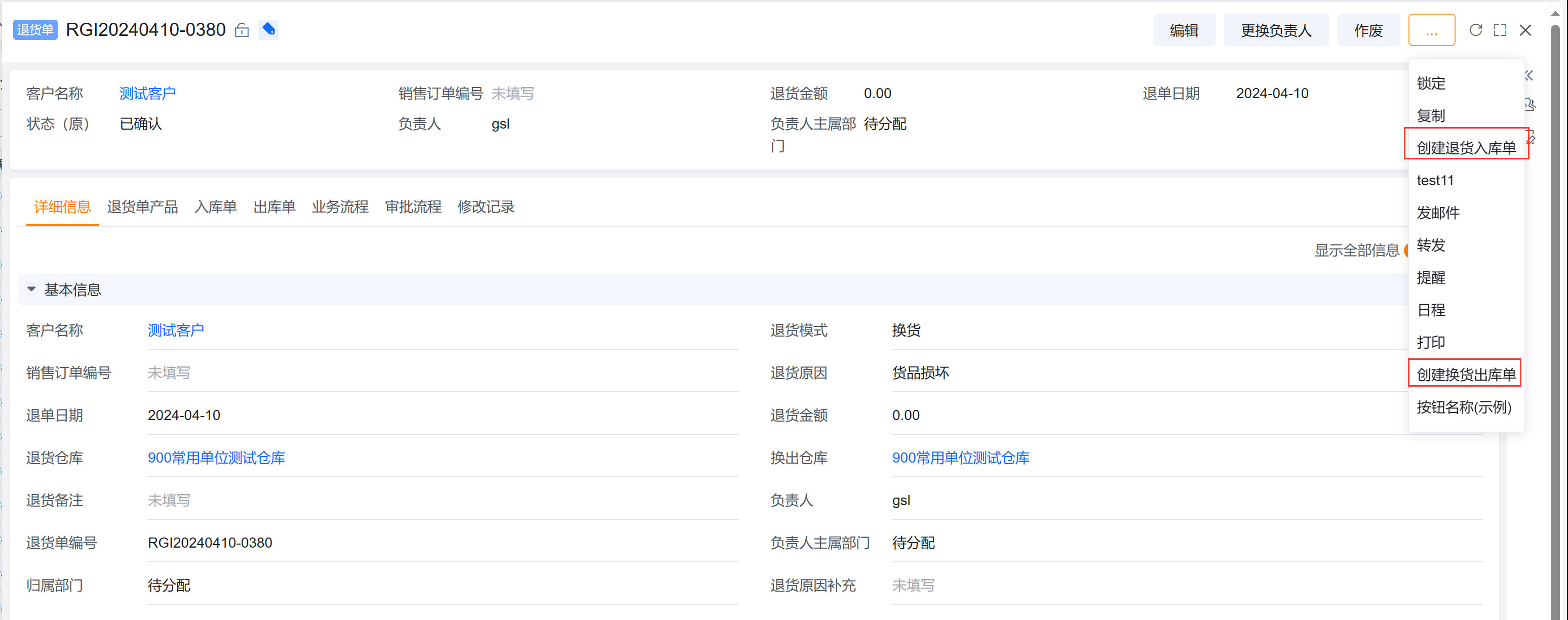The width and height of the screenshot is (1568, 620).
Task: Open the more actions ellipsis menu
Action: [1432, 29]
